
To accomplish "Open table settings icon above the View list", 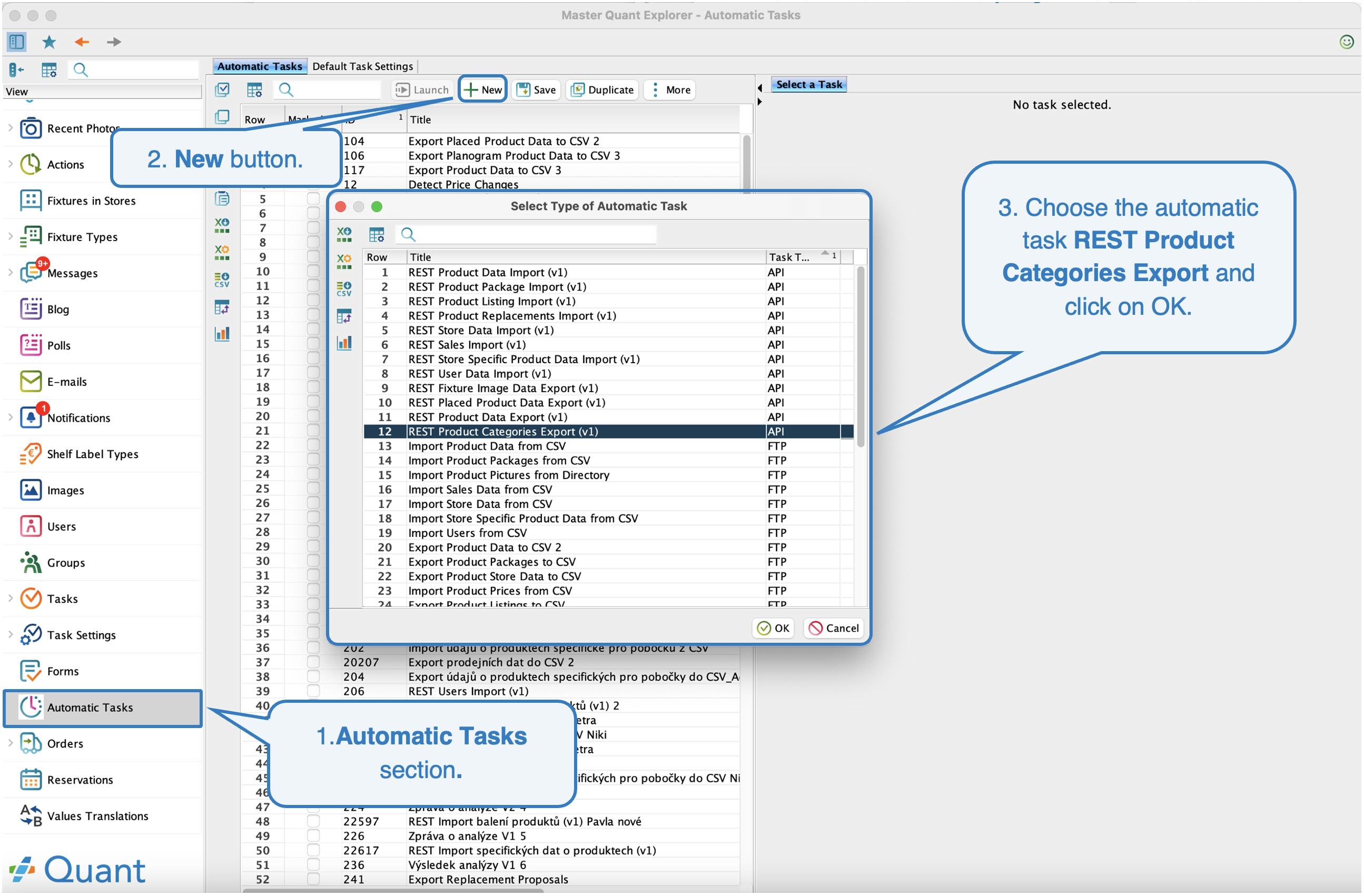I will 50,70.
